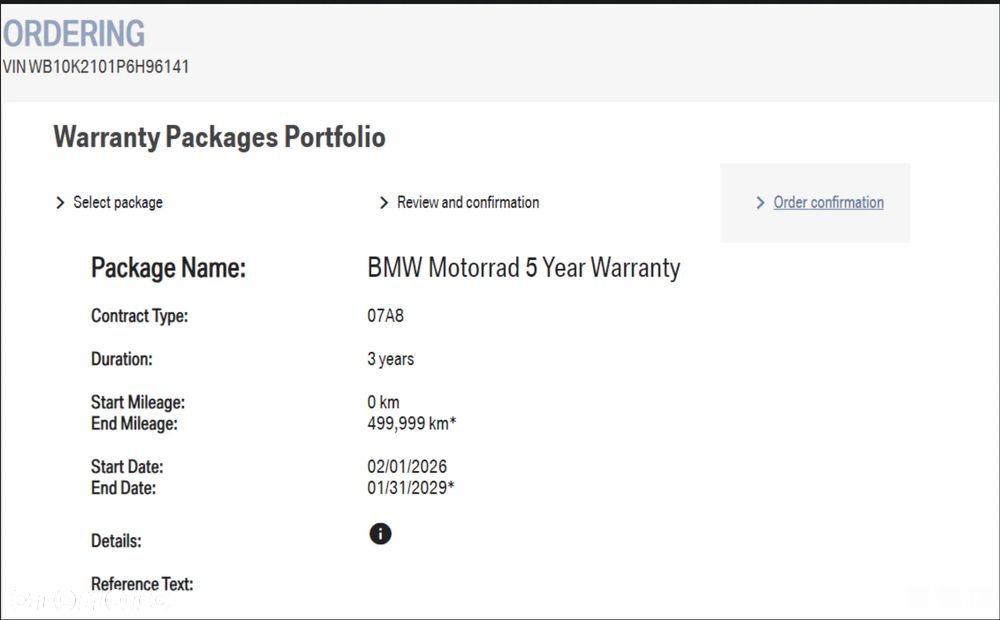Click the Reference Text label

point(142,584)
